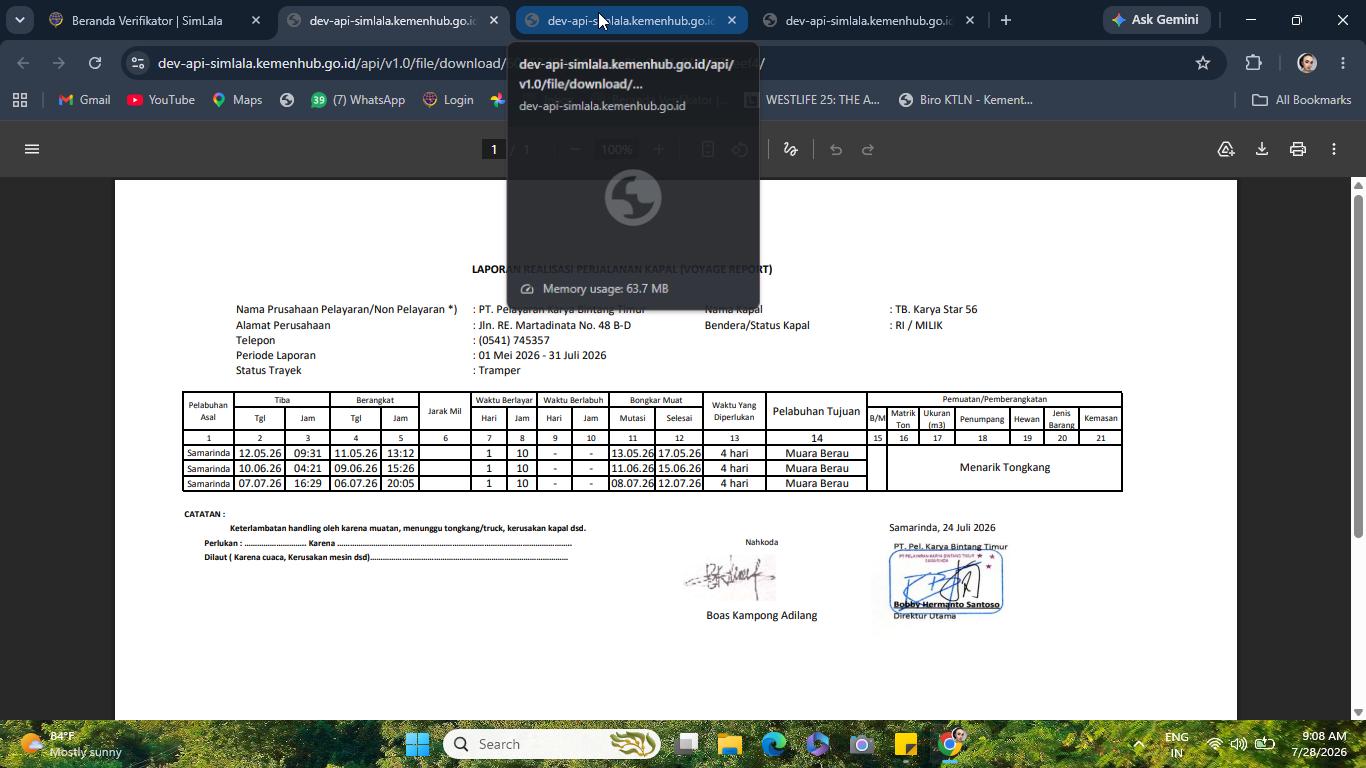
Task: Click the PDF vertical scrollbar thumb
Action: [x=1358, y=366]
